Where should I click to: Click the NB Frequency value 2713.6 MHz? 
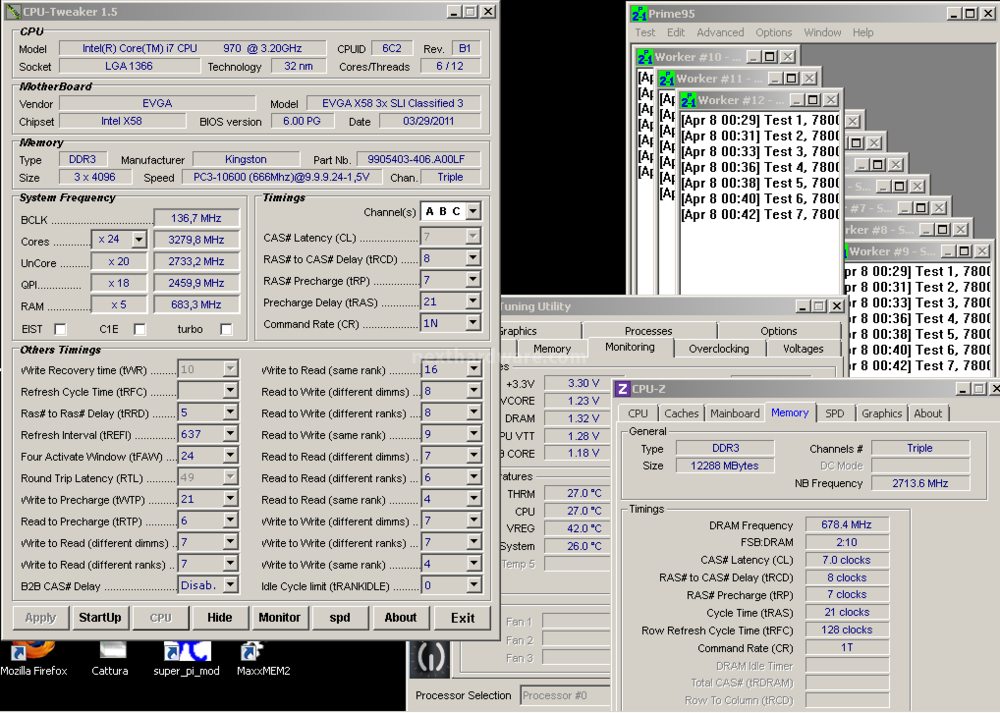pyautogui.click(x=920, y=483)
